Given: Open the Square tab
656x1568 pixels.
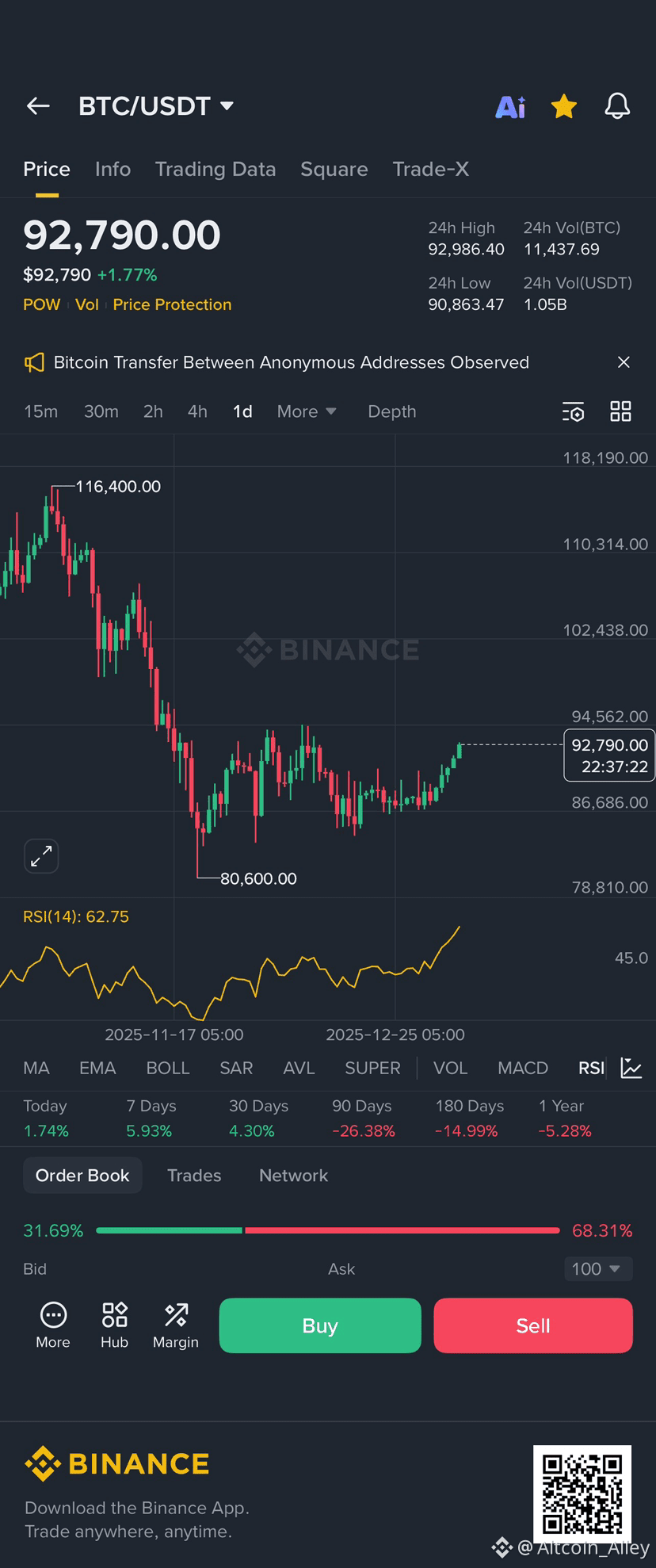Looking at the screenshot, I should (334, 169).
